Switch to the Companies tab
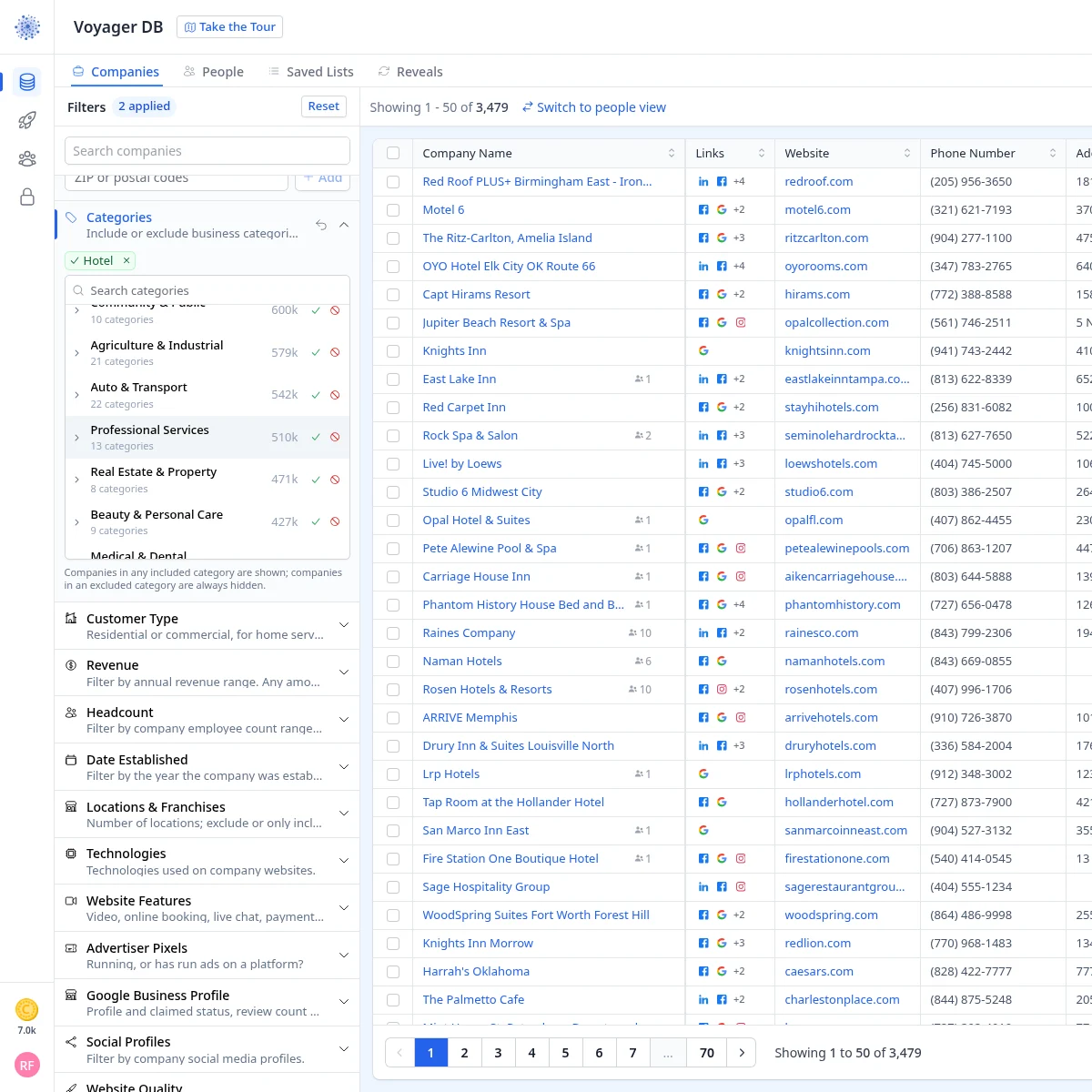The width and height of the screenshot is (1092, 1092). 116,72
